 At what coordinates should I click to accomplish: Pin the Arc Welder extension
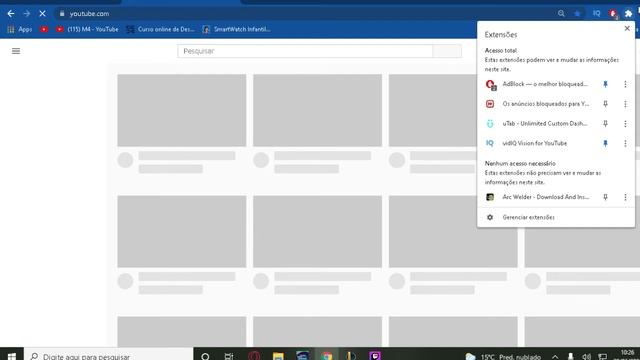(x=605, y=197)
